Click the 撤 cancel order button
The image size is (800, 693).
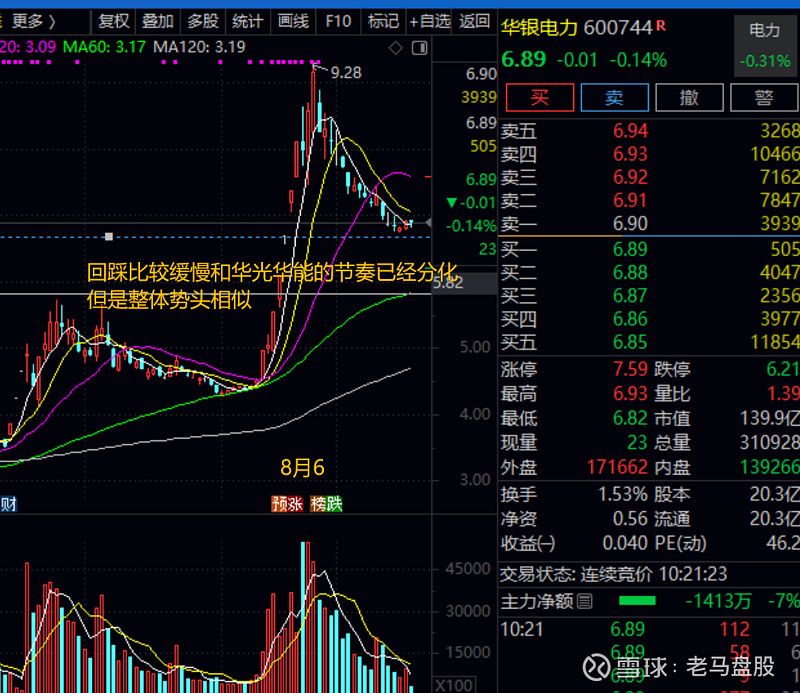(x=689, y=97)
